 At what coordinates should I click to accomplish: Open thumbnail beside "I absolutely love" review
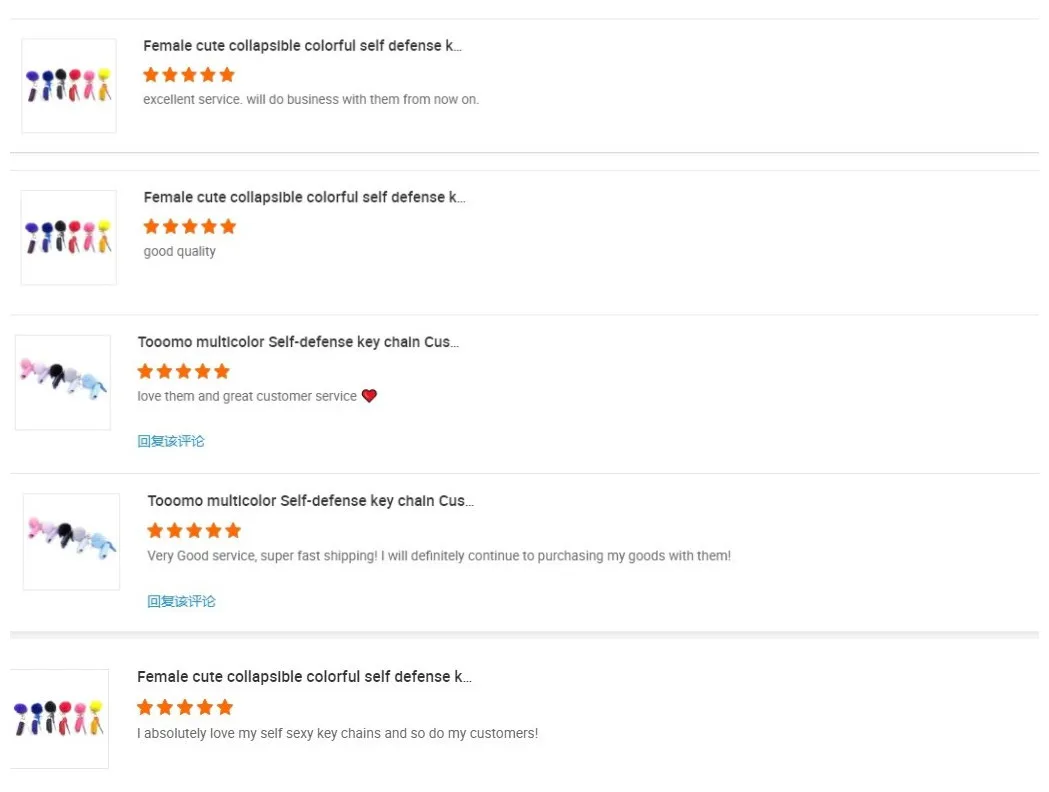pyautogui.click(x=59, y=719)
